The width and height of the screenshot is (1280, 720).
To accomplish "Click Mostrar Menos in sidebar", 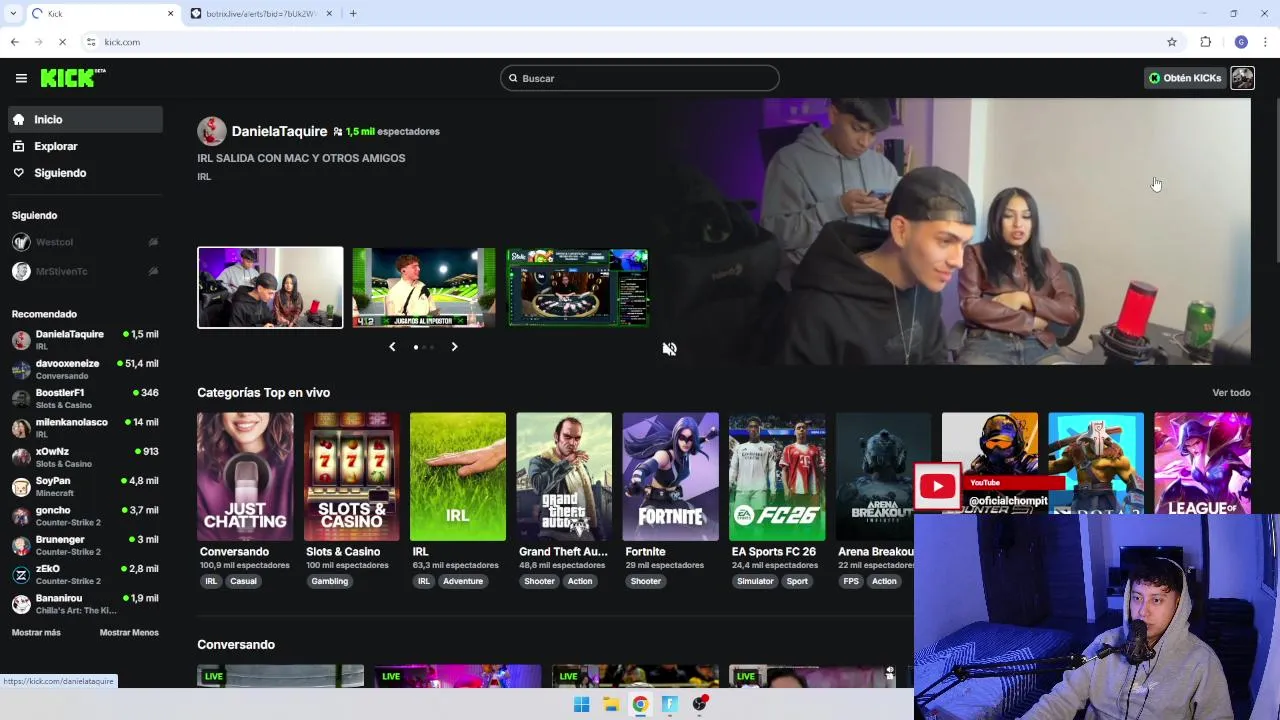I will point(129,632).
